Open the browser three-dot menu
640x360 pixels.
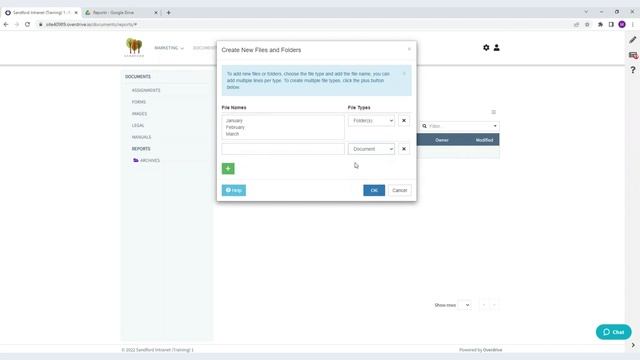[x=633, y=24]
